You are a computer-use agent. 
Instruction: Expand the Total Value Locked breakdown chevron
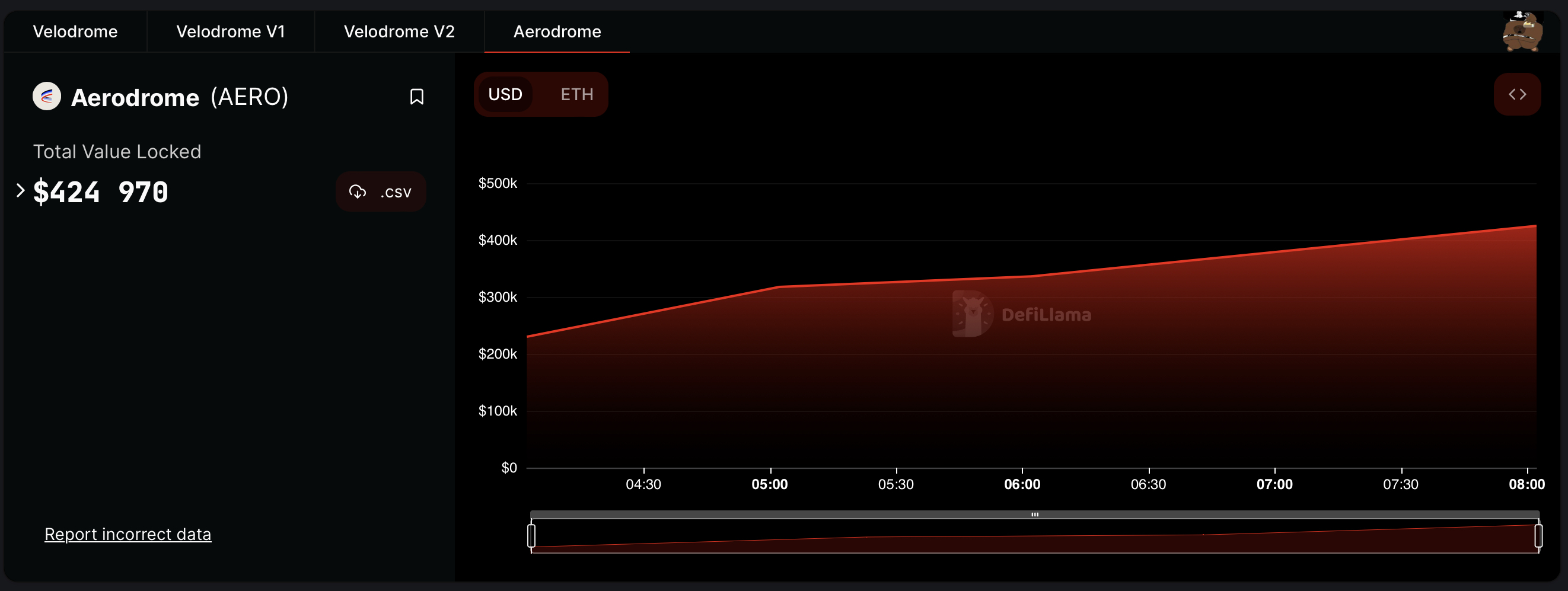click(x=20, y=190)
